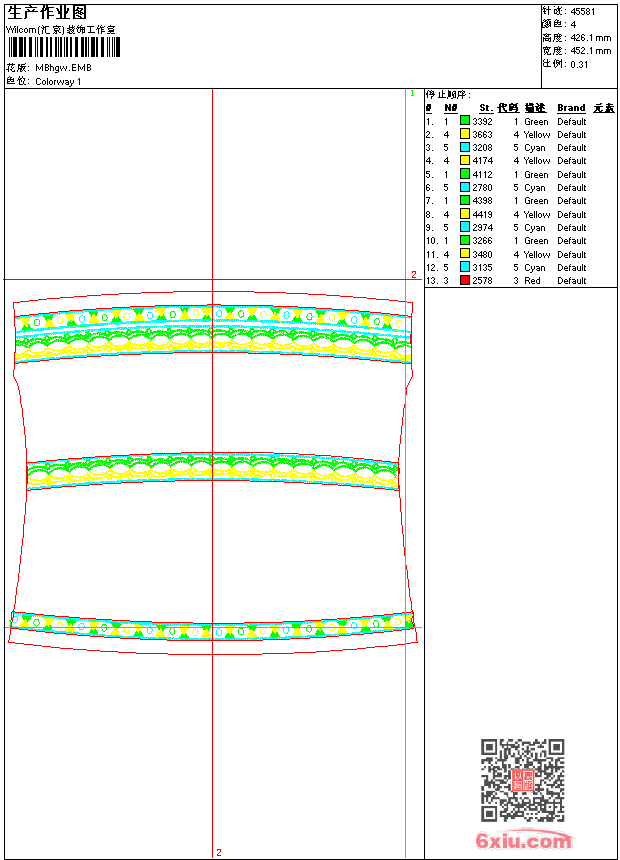Click the Green description in row 1
This screenshot has height=860, width=620.
[x=536, y=122]
